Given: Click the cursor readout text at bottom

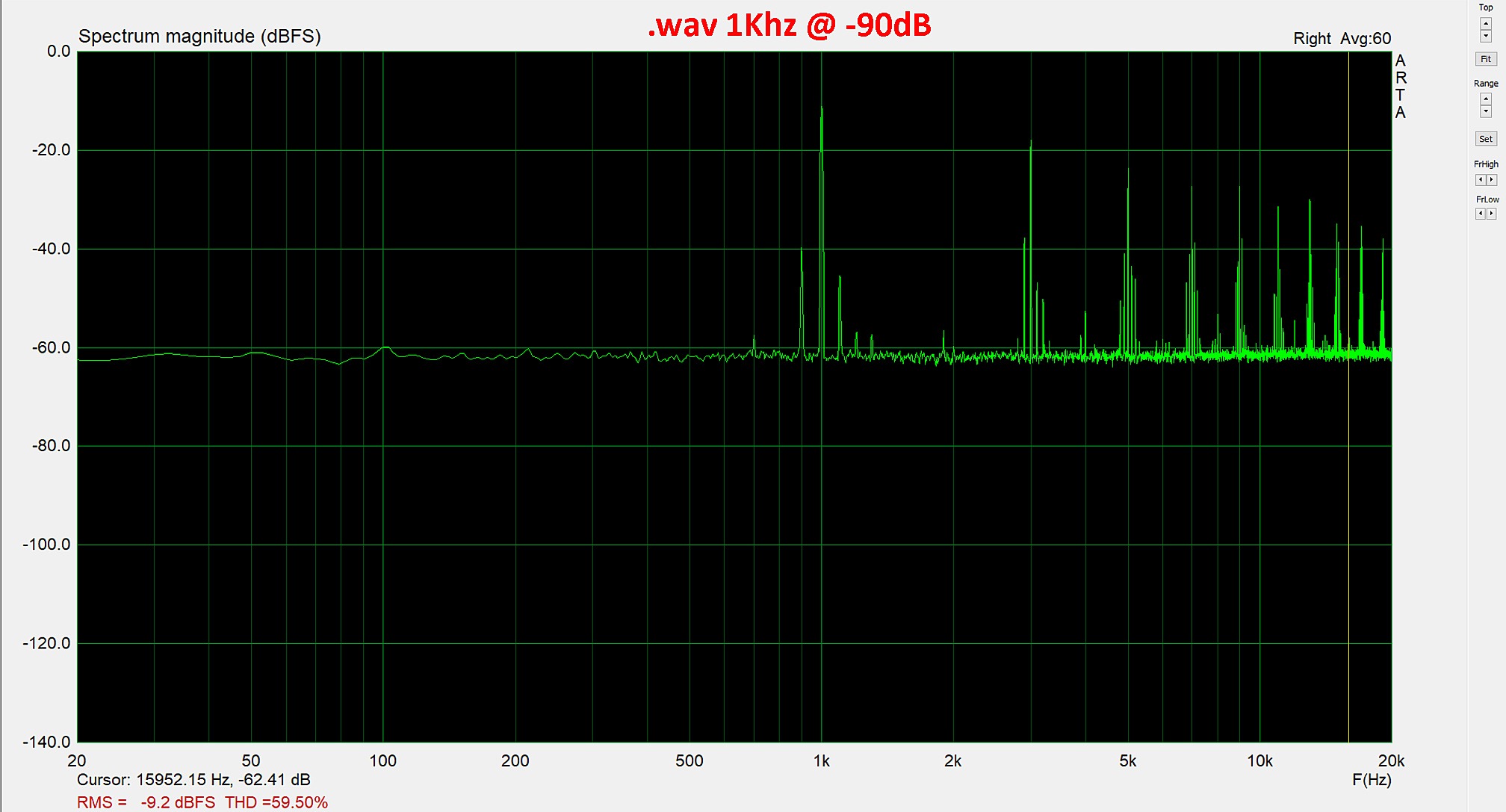Looking at the screenshot, I should pyautogui.click(x=193, y=780).
